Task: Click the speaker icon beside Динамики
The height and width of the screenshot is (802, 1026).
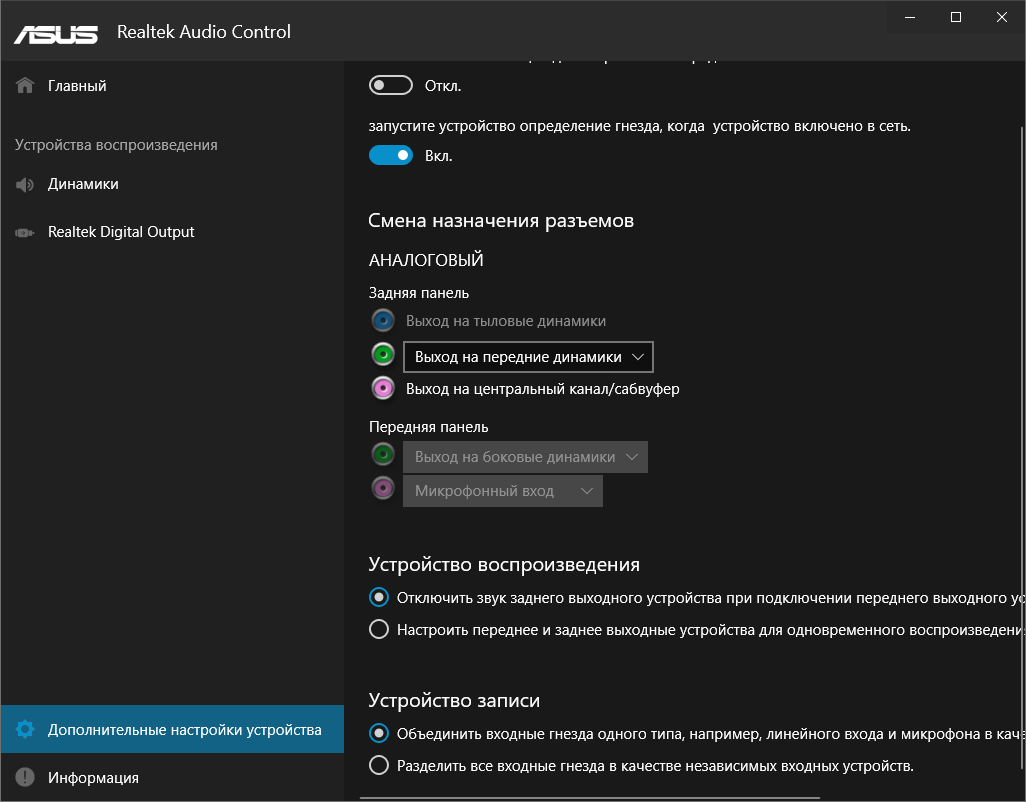Action: (26, 184)
